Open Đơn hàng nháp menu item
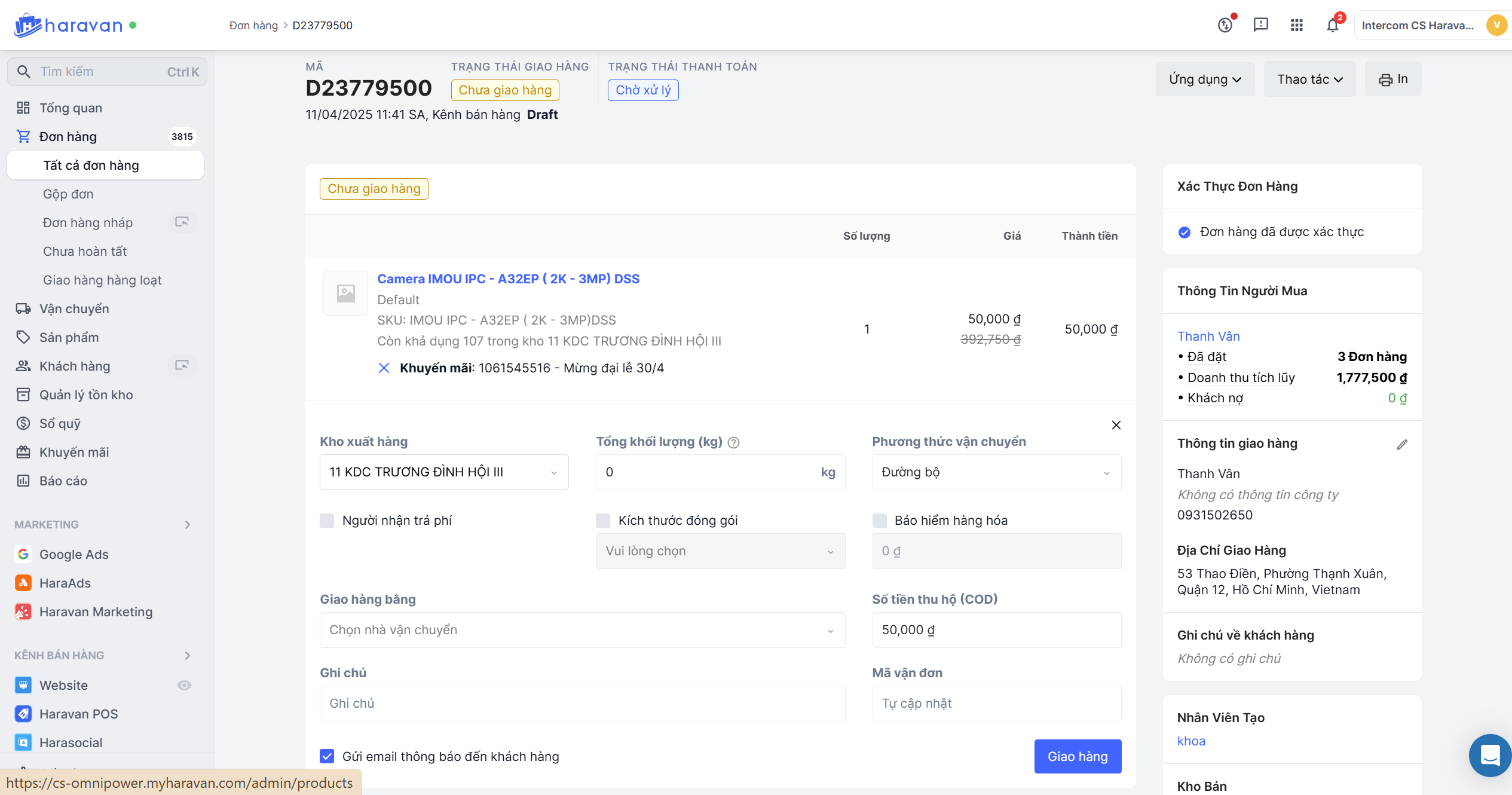1512x795 pixels. [88, 222]
